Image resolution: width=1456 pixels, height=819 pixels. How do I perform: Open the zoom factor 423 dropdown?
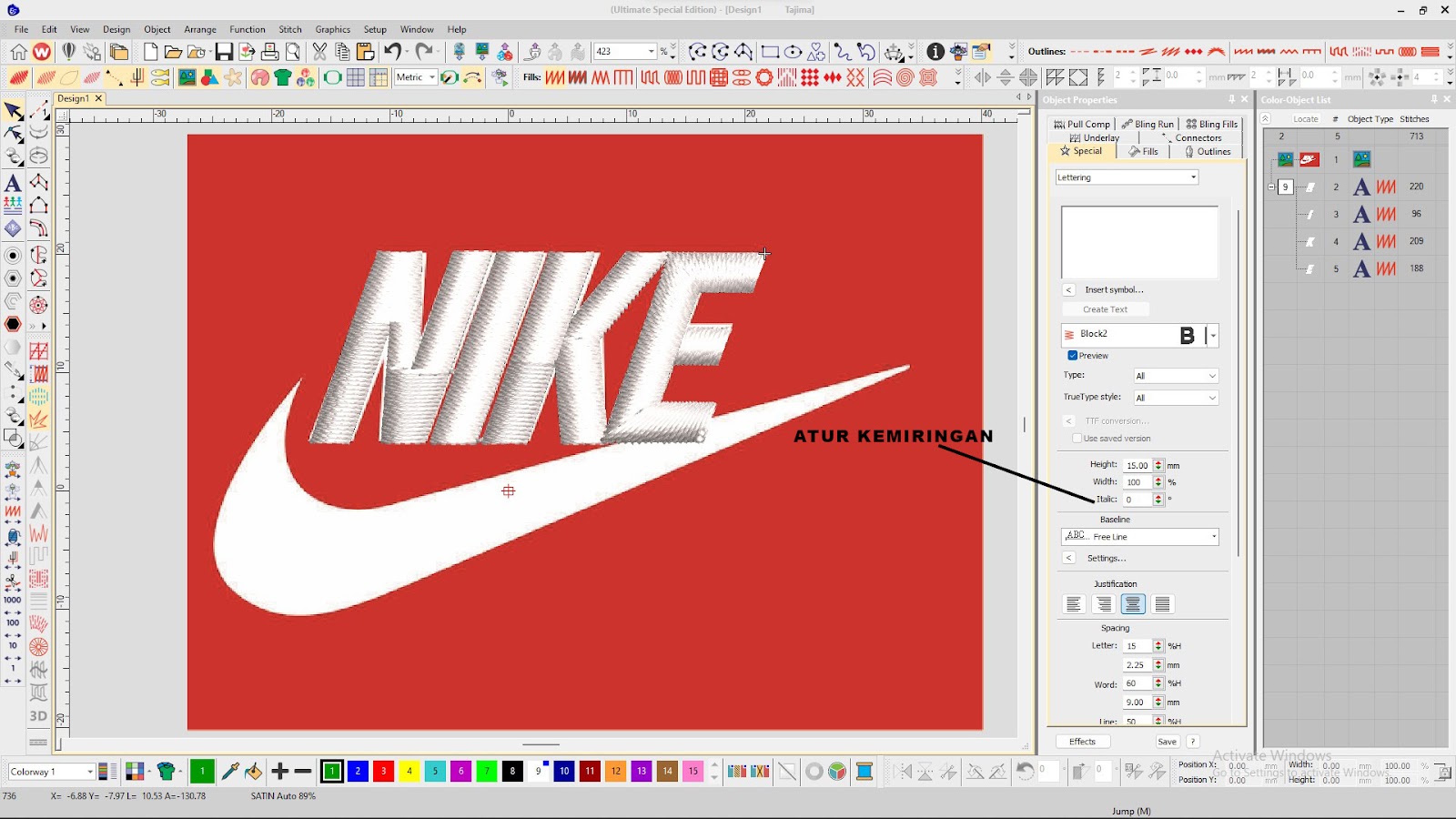point(652,52)
